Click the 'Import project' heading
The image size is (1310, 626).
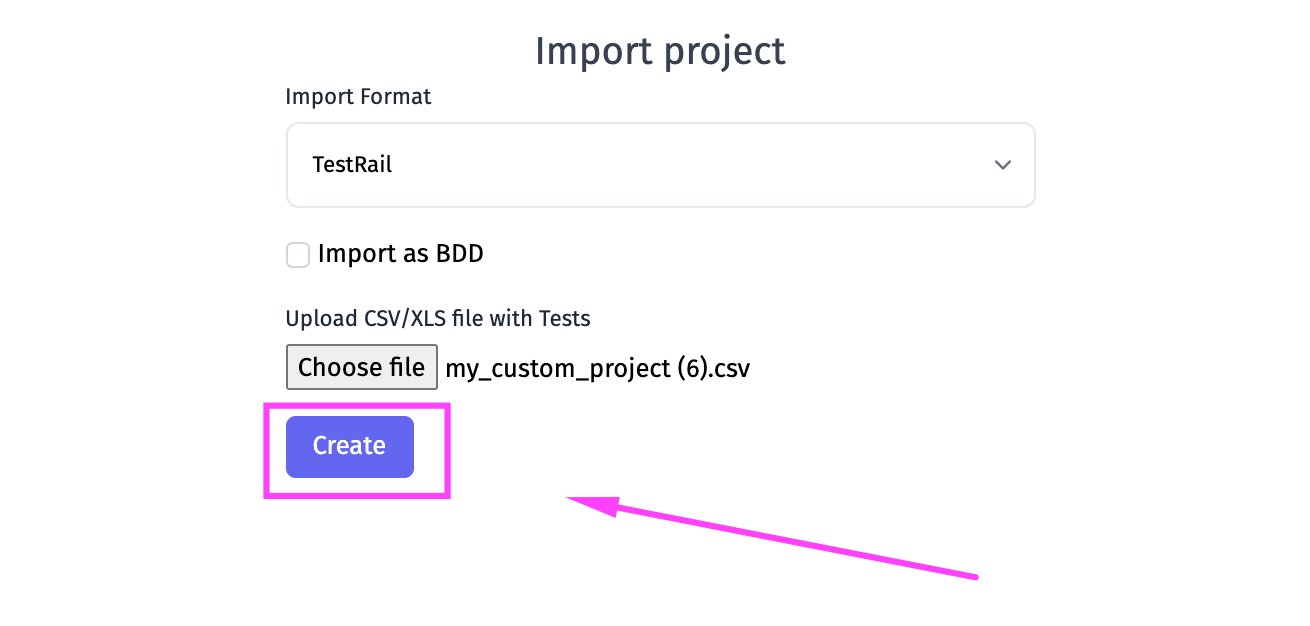660,51
